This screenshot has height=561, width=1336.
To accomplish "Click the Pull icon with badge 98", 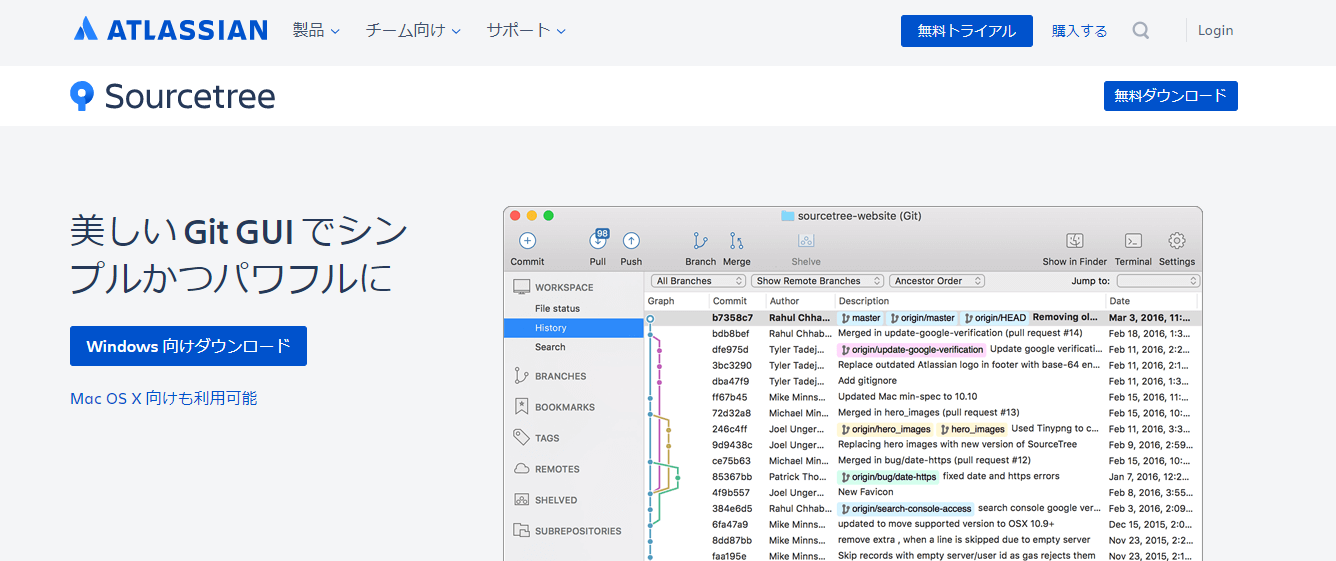I will click(598, 240).
